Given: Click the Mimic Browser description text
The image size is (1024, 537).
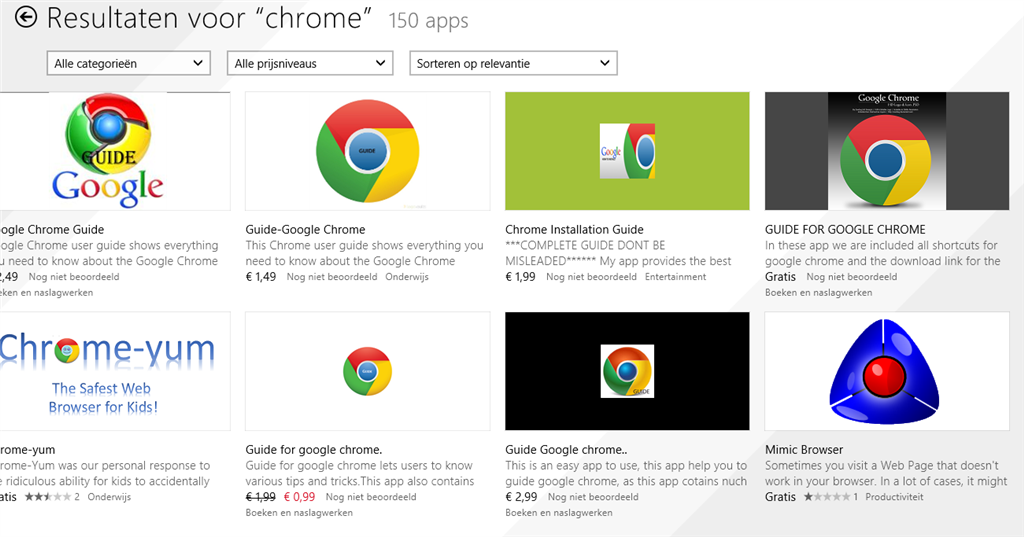Looking at the screenshot, I should pyautogui.click(x=886, y=473).
